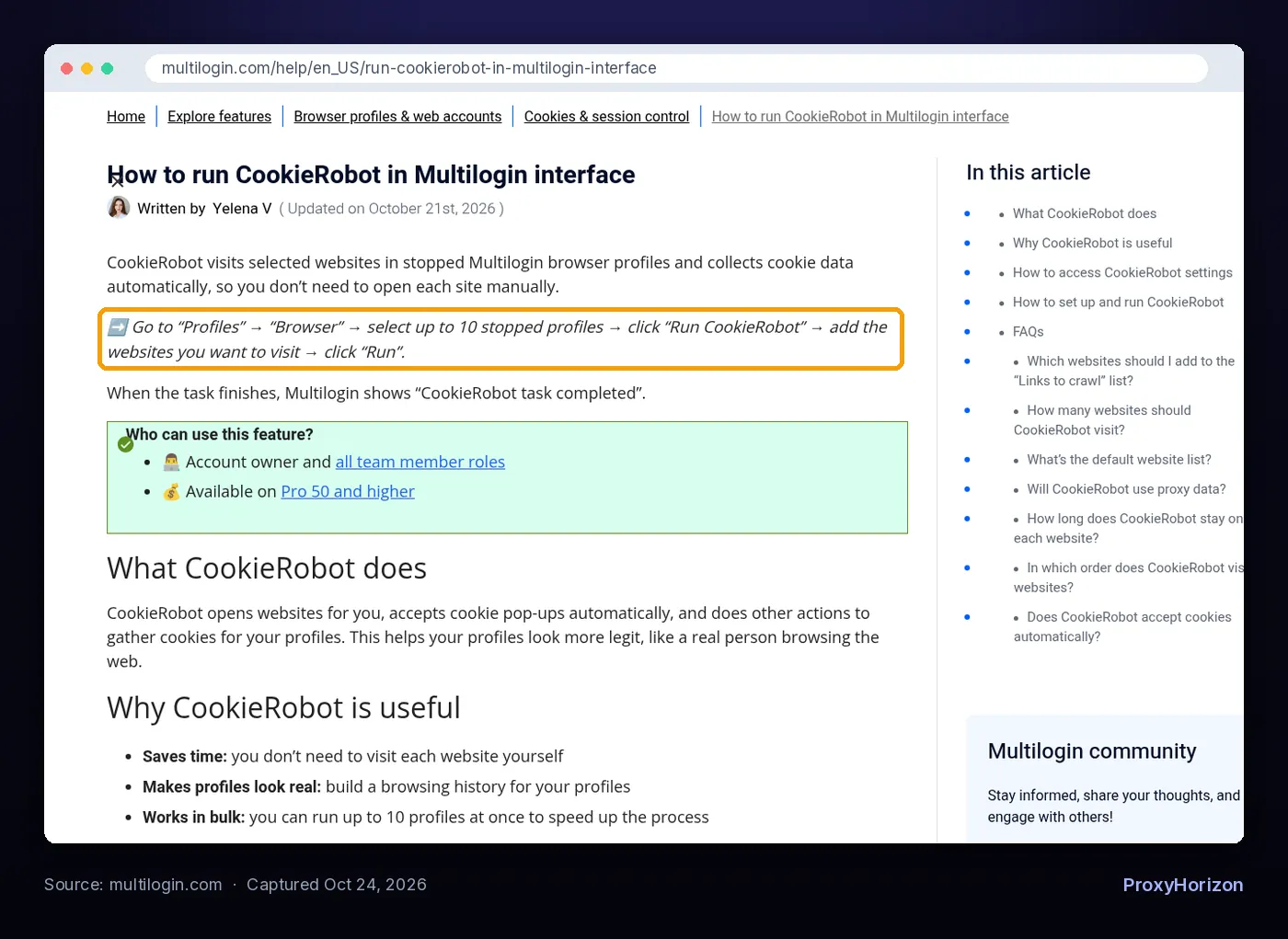Open the 'all team member roles' link

420,462
